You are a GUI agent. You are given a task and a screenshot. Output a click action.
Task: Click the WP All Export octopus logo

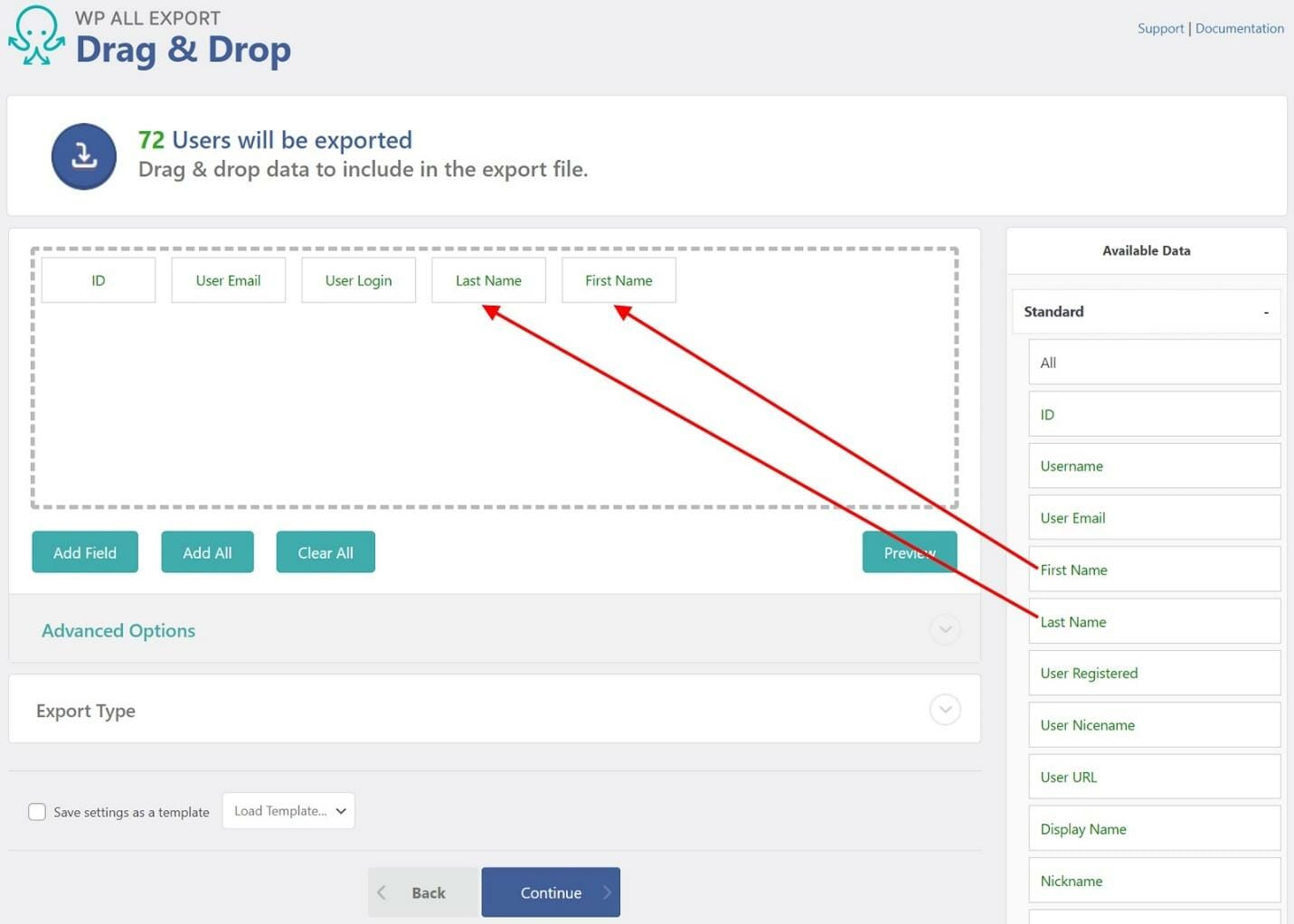pos(36,35)
